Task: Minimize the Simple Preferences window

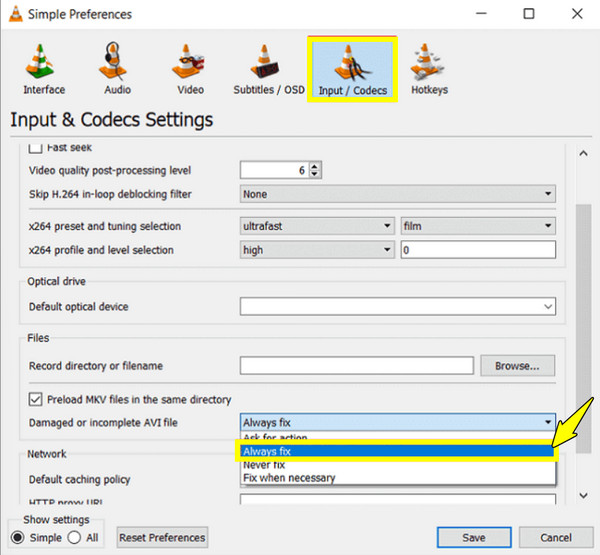Action: pos(481,14)
